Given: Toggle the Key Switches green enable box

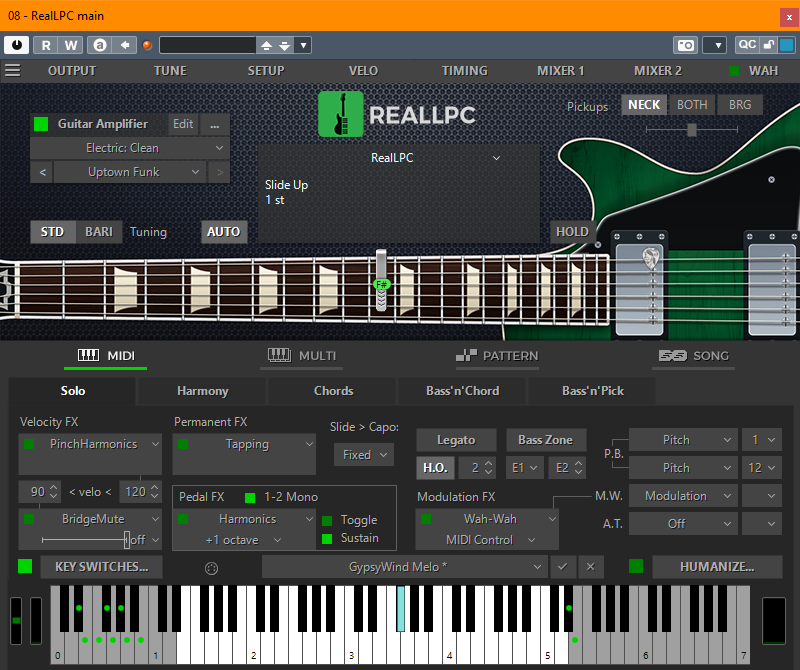Looking at the screenshot, I should (25, 566).
